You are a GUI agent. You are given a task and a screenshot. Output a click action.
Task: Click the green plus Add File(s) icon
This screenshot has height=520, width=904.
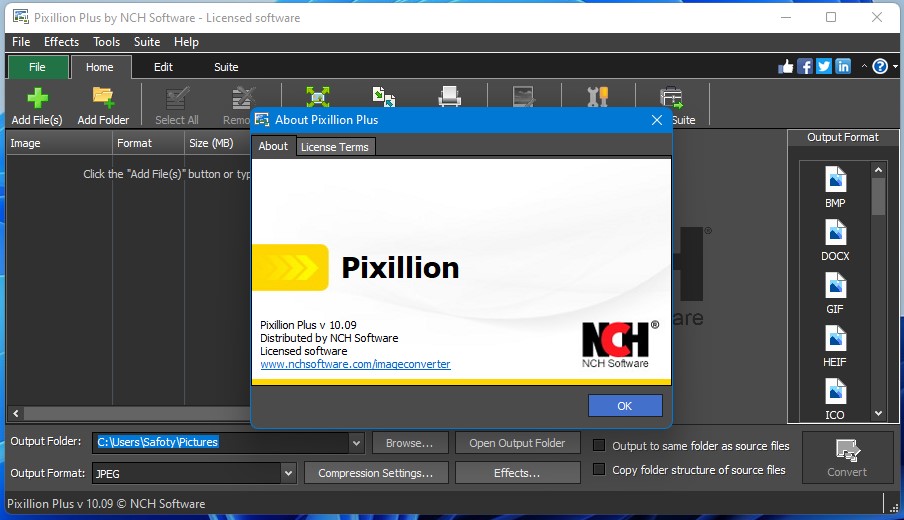[37, 97]
